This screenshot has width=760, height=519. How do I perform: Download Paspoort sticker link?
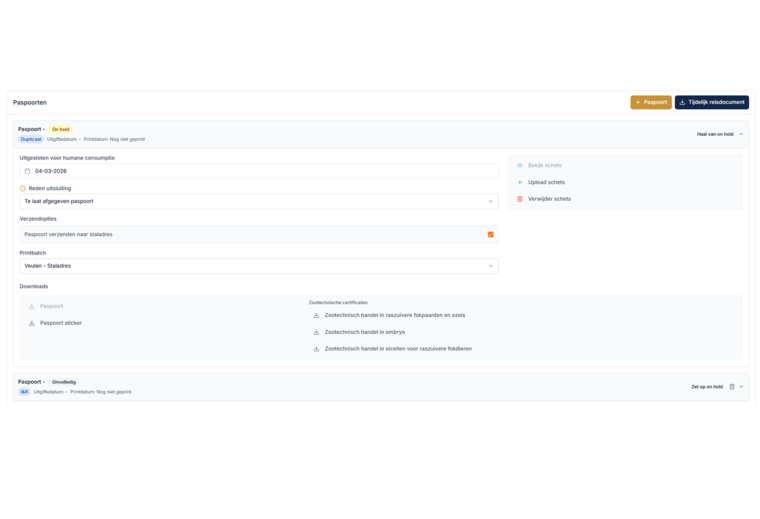[61, 323]
